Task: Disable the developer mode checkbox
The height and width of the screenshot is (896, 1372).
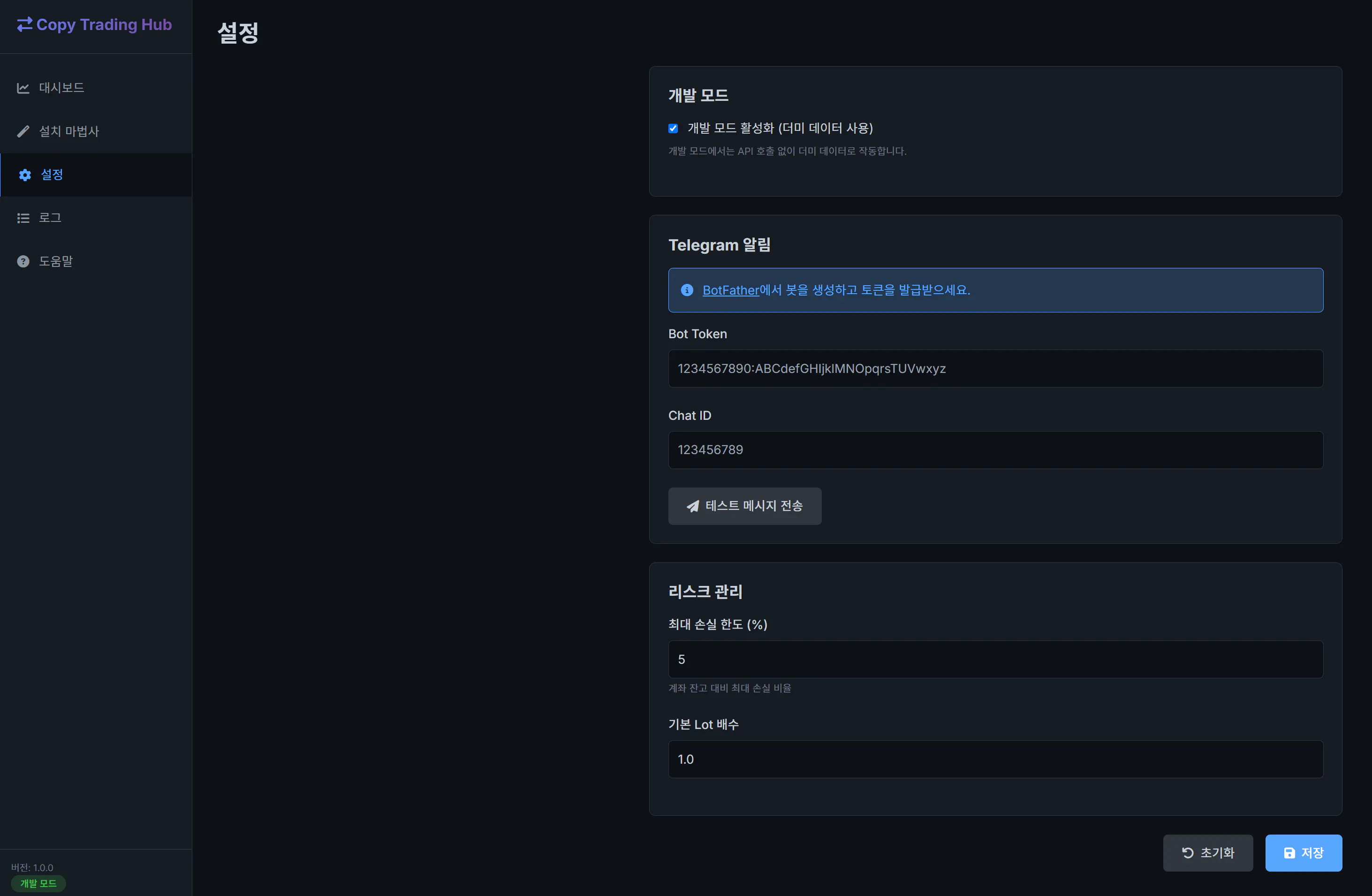Action: [673, 128]
